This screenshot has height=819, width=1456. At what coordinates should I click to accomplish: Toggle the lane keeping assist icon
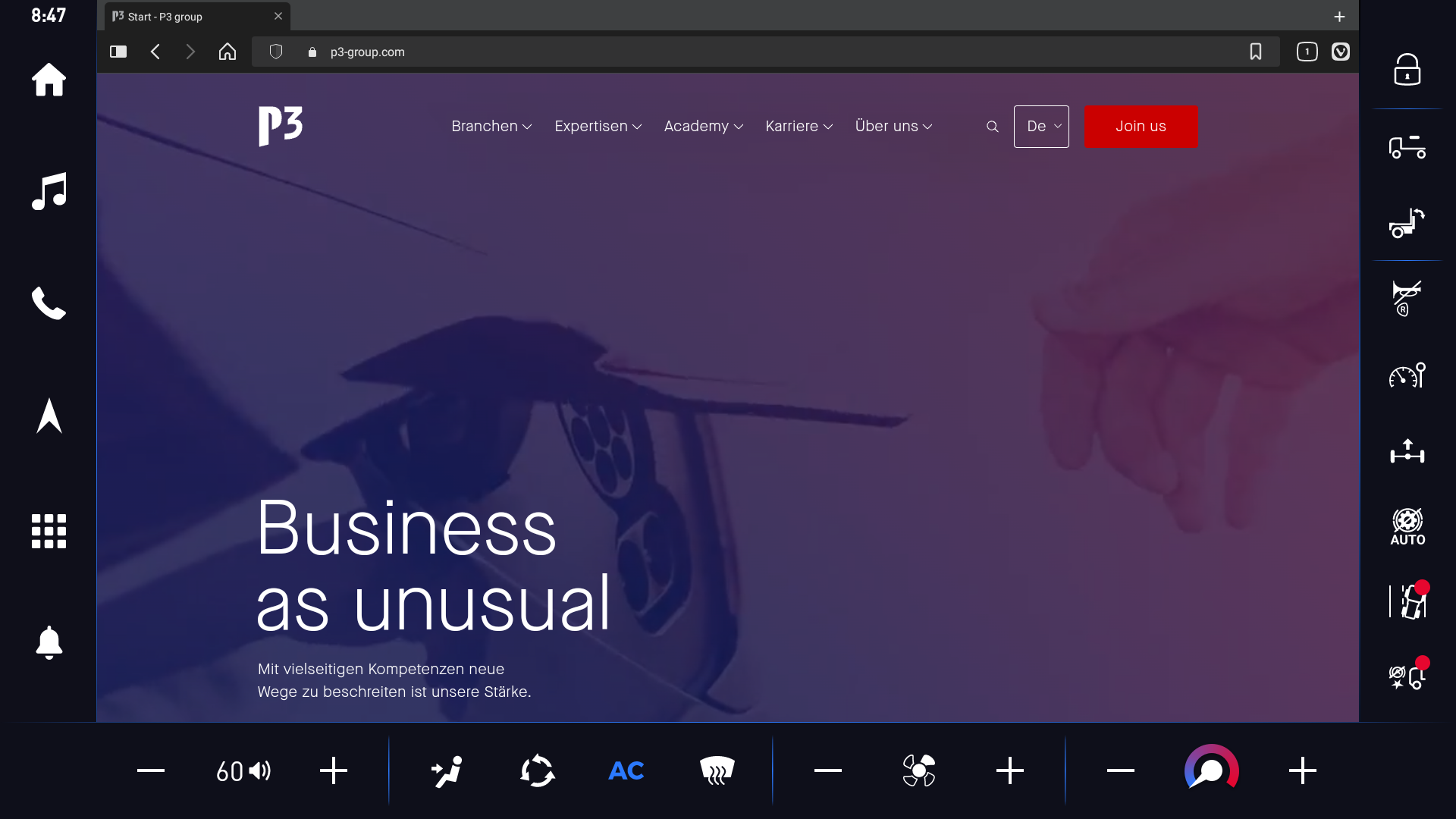point(1408,601)
